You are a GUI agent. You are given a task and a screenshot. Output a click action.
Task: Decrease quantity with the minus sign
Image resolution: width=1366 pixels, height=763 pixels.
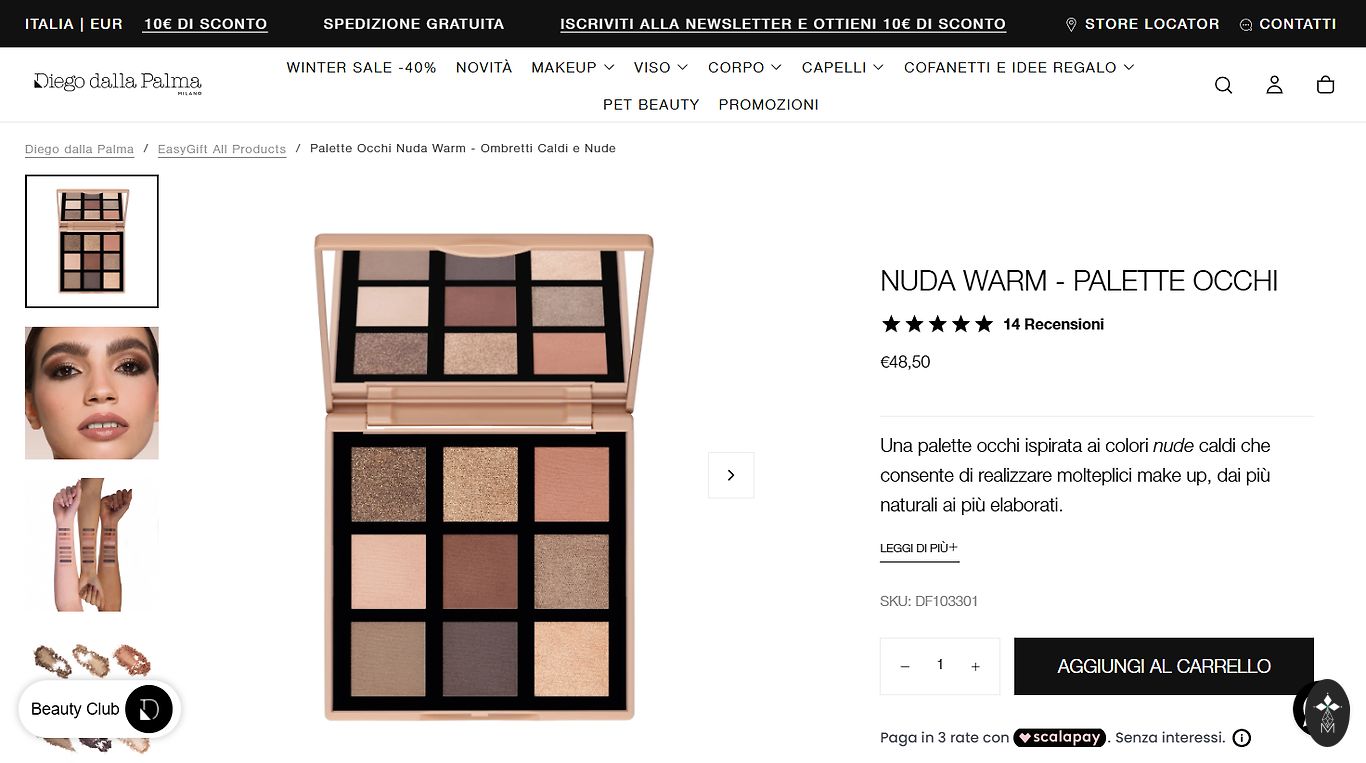[x=905, y=666]
